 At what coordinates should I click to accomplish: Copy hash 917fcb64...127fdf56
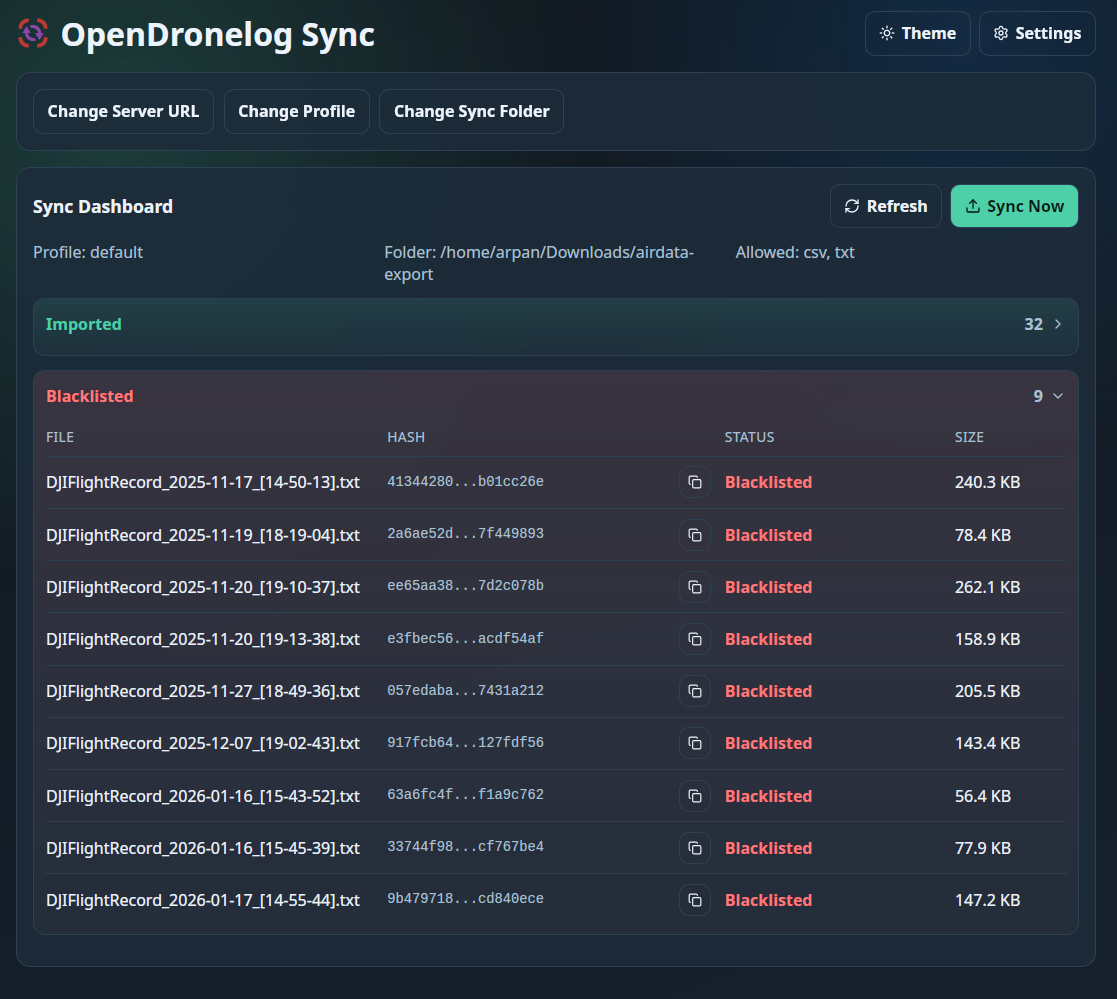pos(695,743)
